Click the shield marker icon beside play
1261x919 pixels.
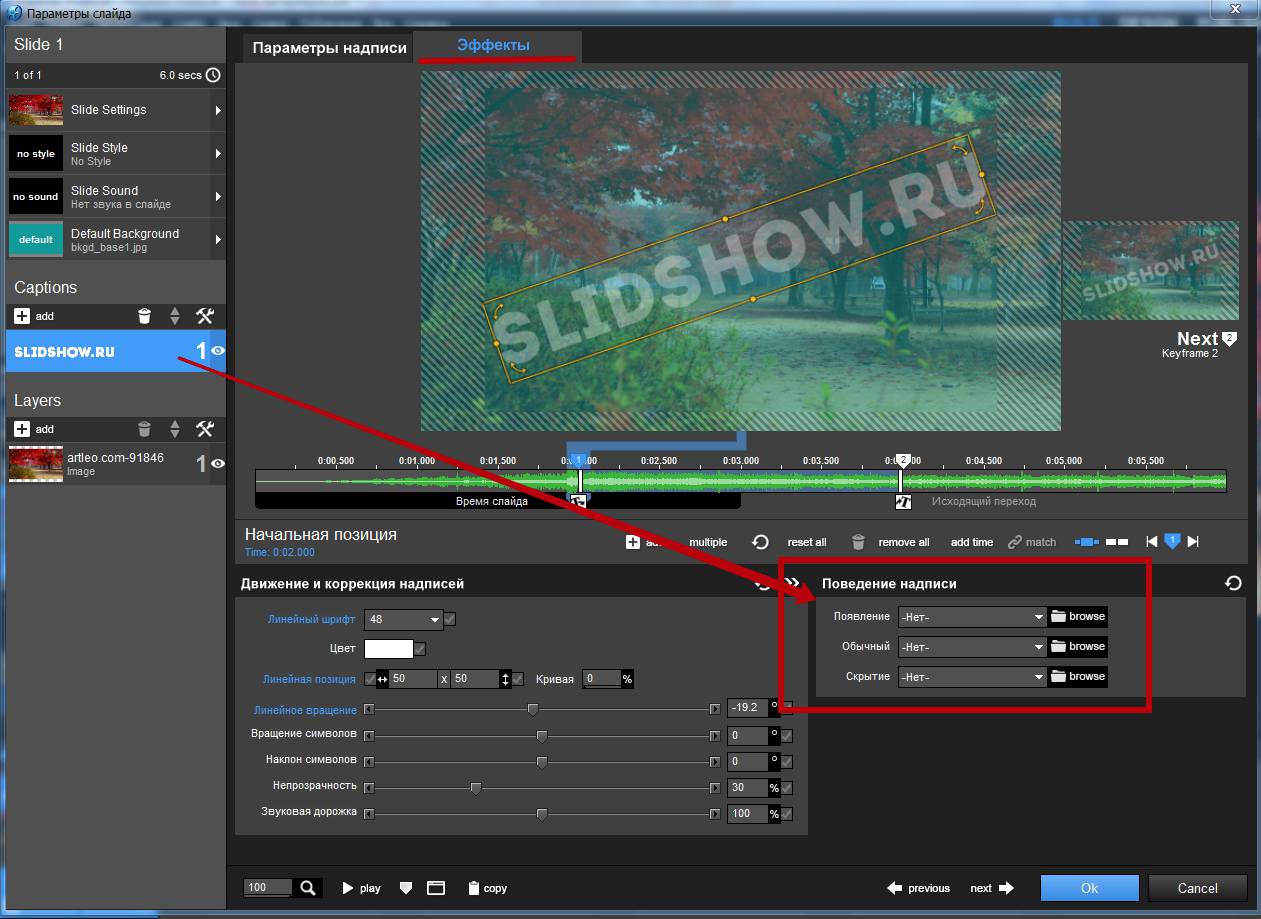(x=405, y=888)
